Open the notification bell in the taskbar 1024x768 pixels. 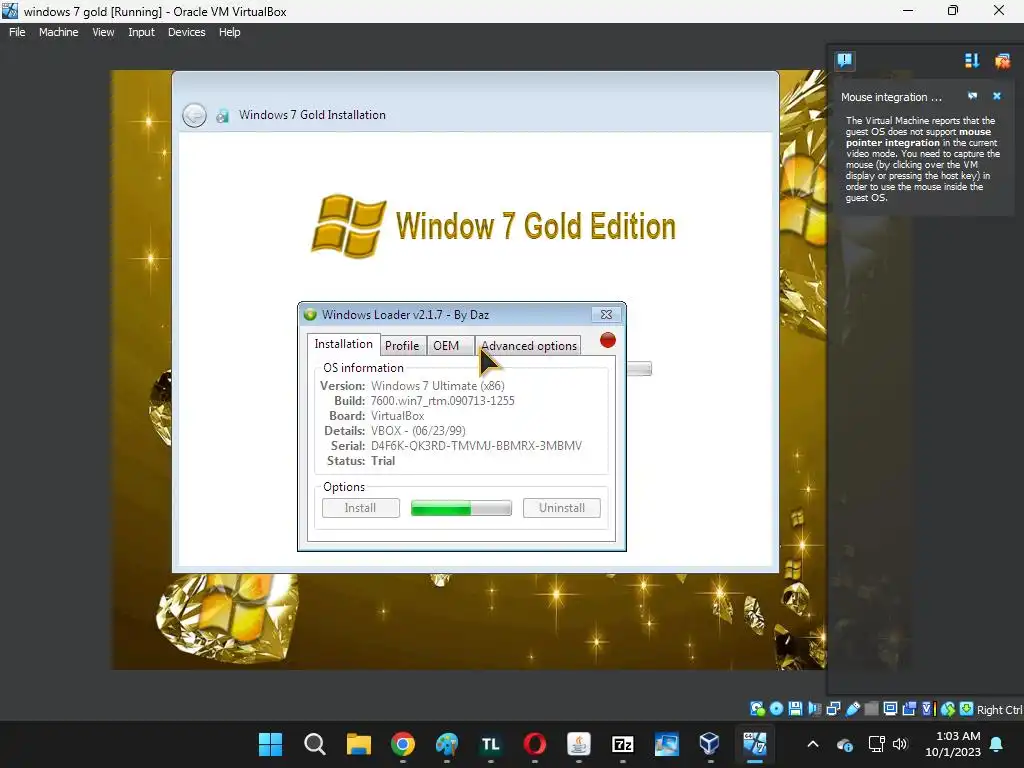pyautogui.click(x=997, y=744)
